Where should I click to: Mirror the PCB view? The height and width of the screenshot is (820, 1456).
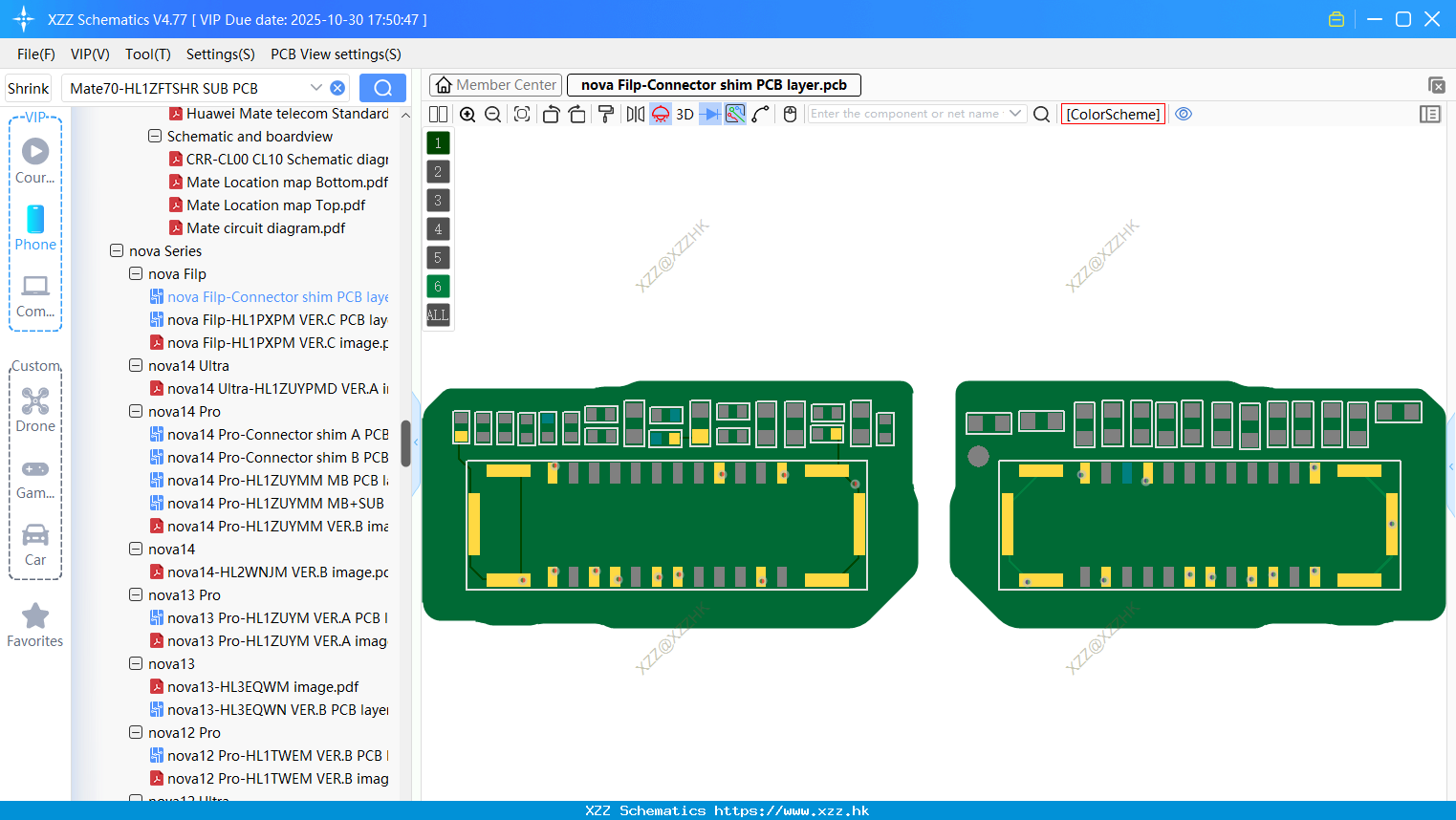tap(636, 114)
